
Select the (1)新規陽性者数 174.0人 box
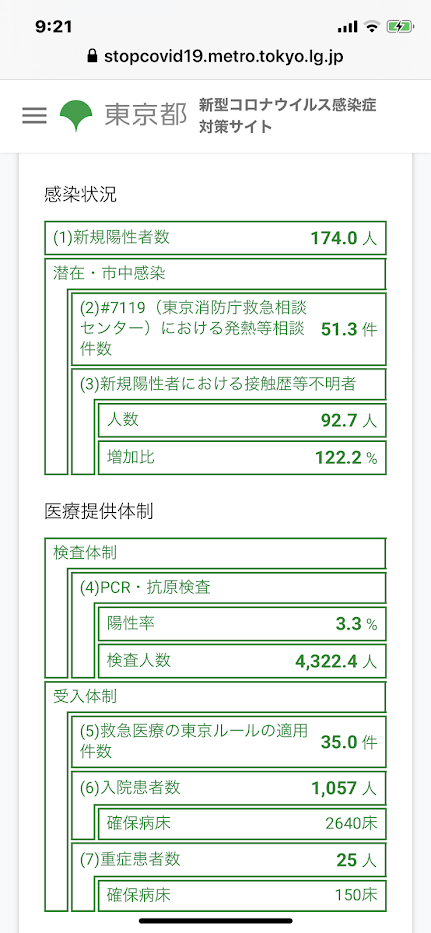[x=216, y=238]
